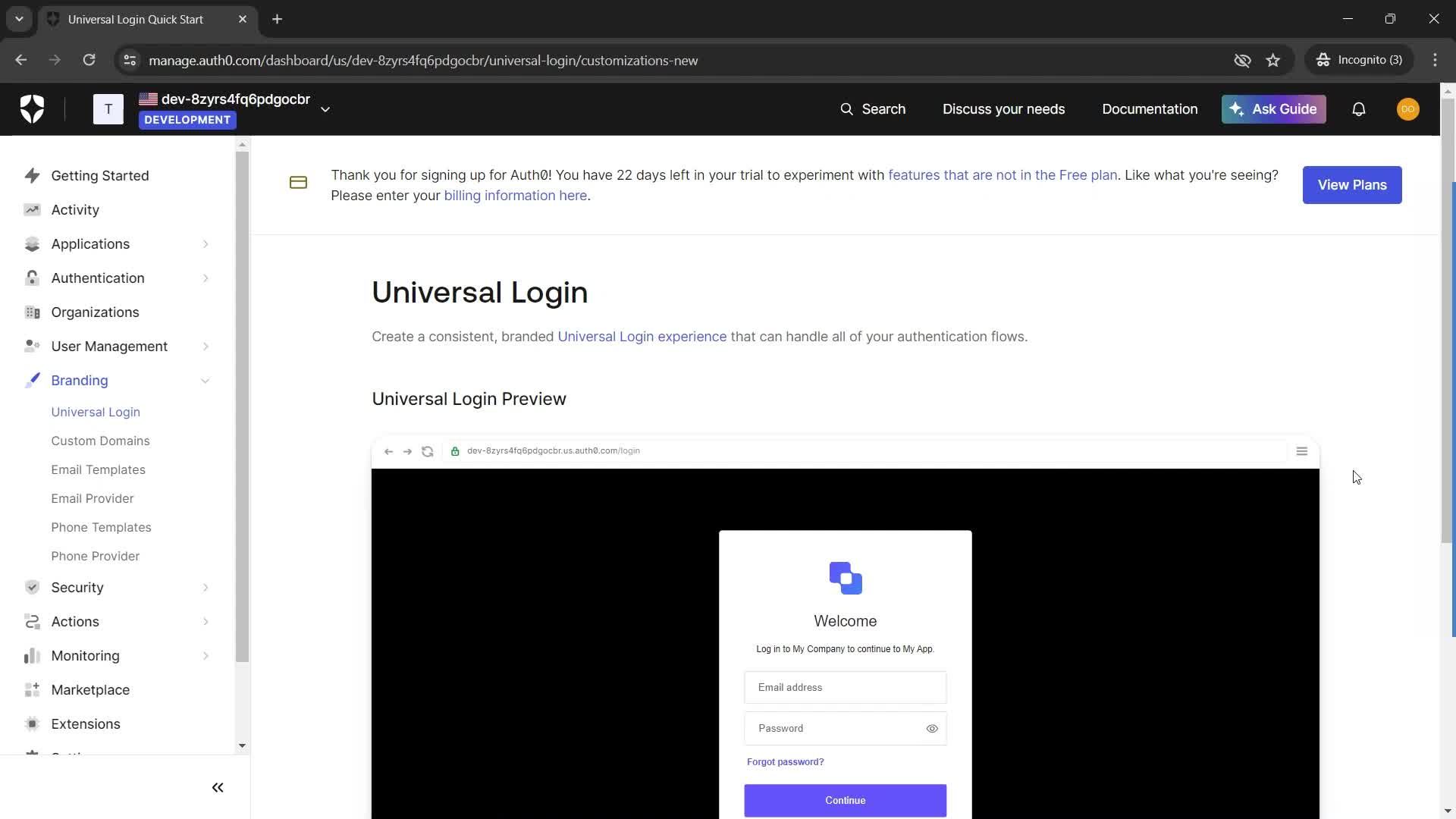Click the User Management people icon
1456x819 pixels.
[32, 347]
